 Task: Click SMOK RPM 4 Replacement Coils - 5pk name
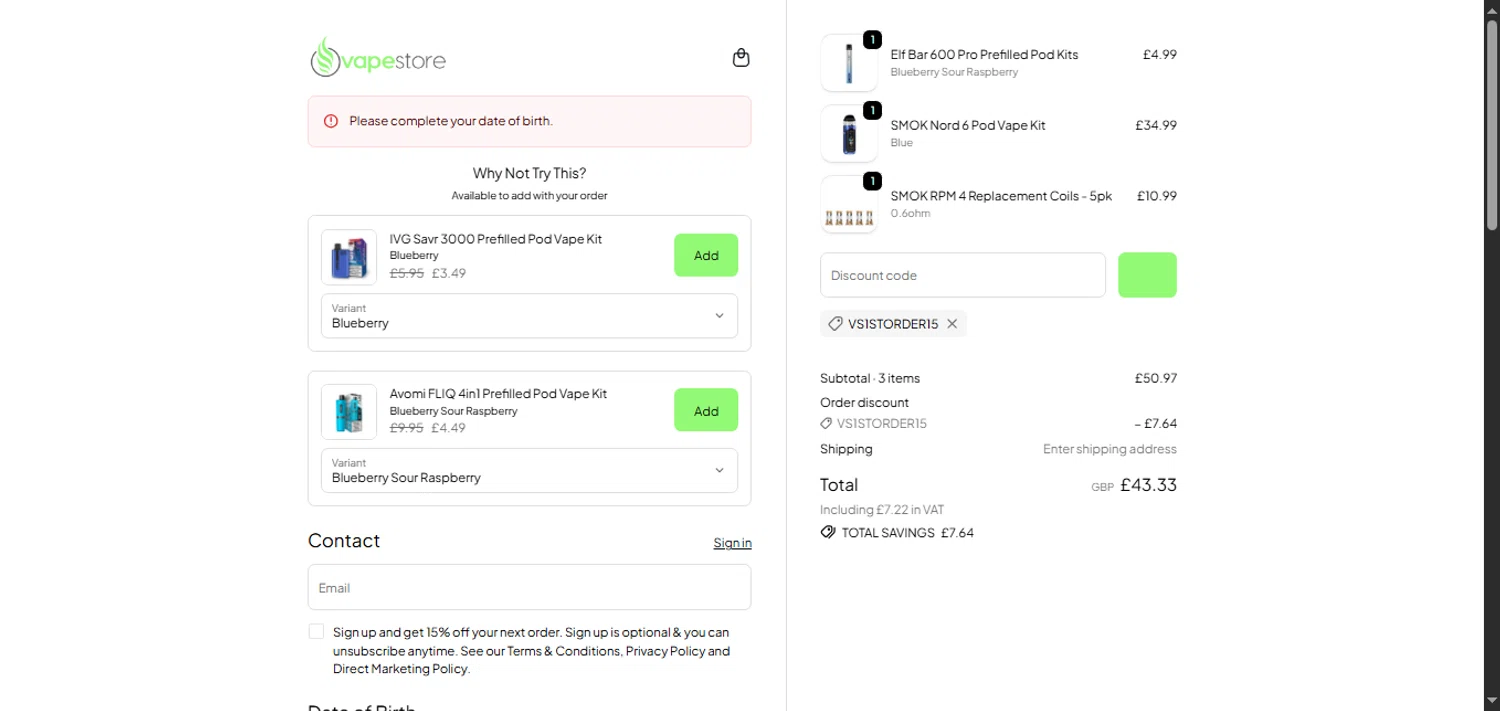click(1001, 196)
